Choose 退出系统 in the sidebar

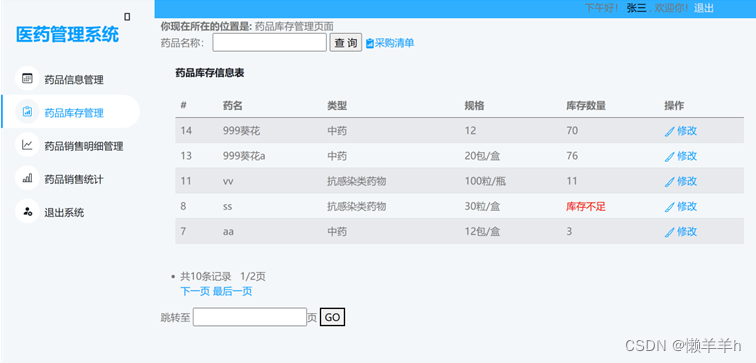click(x=64, y=212)
